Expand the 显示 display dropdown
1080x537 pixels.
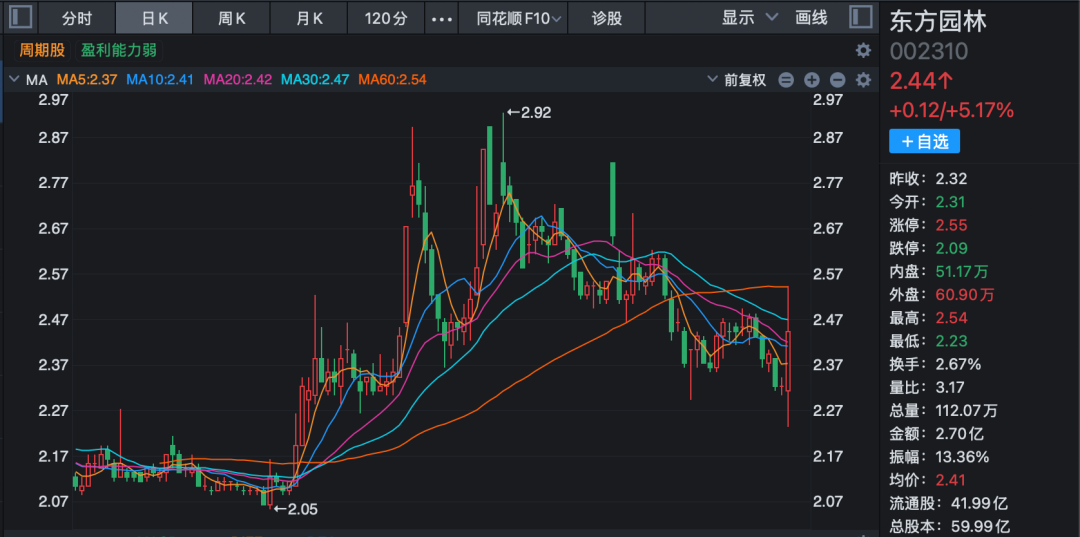(x=750, y=18)
